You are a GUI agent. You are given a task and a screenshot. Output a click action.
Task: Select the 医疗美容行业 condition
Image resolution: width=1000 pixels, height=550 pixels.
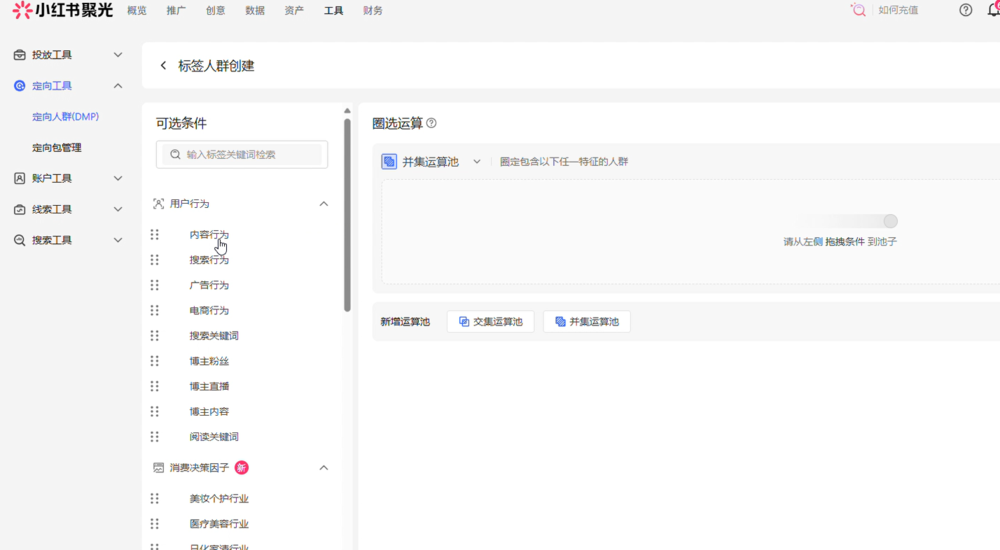pyautogui.click(x=219, y=524)
